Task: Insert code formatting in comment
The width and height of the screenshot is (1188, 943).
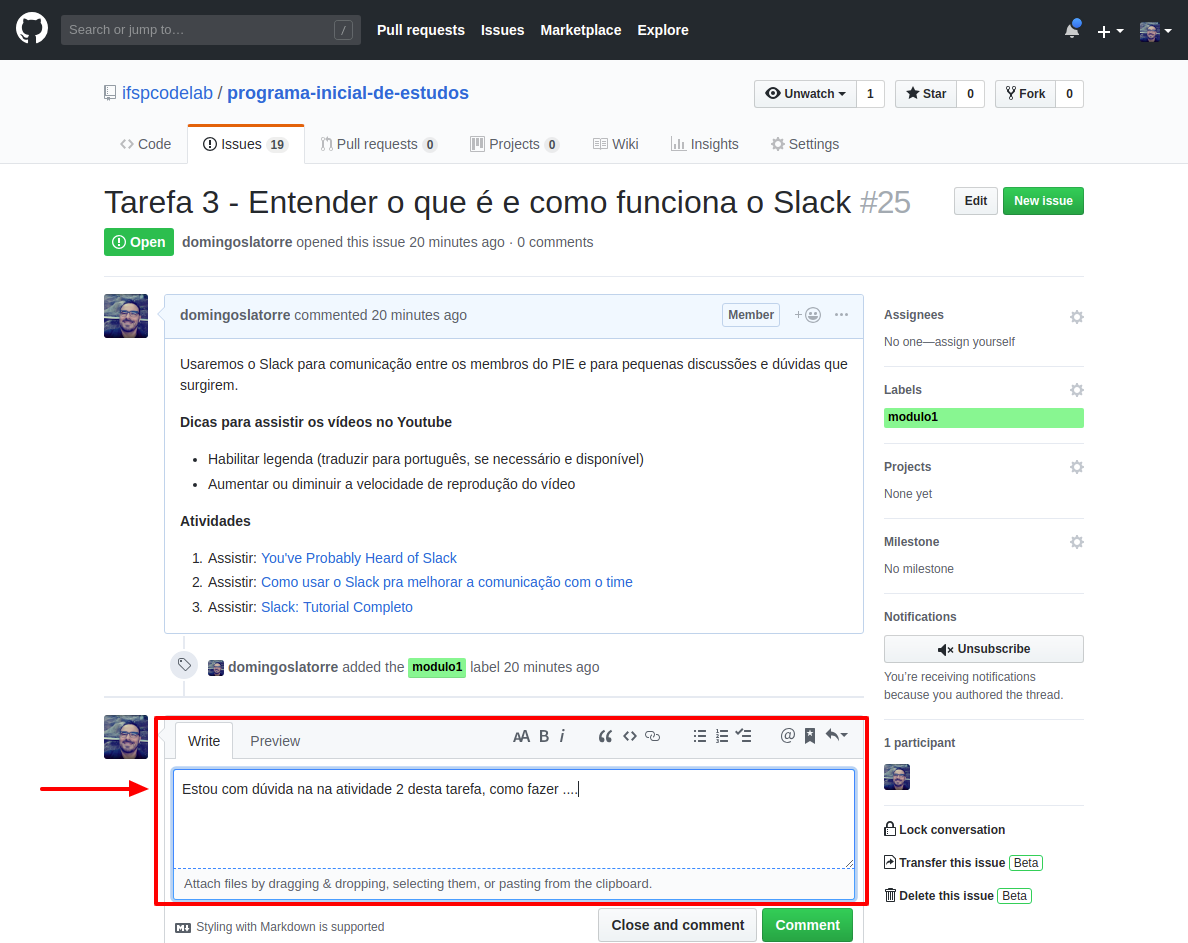Action: (x=630, y=736)
